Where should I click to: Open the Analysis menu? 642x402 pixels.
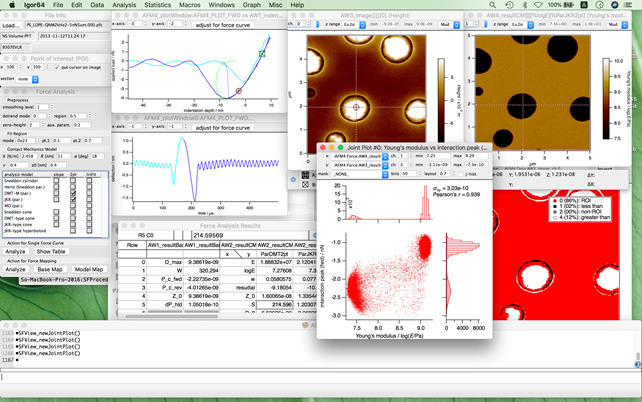pos(124,5)
